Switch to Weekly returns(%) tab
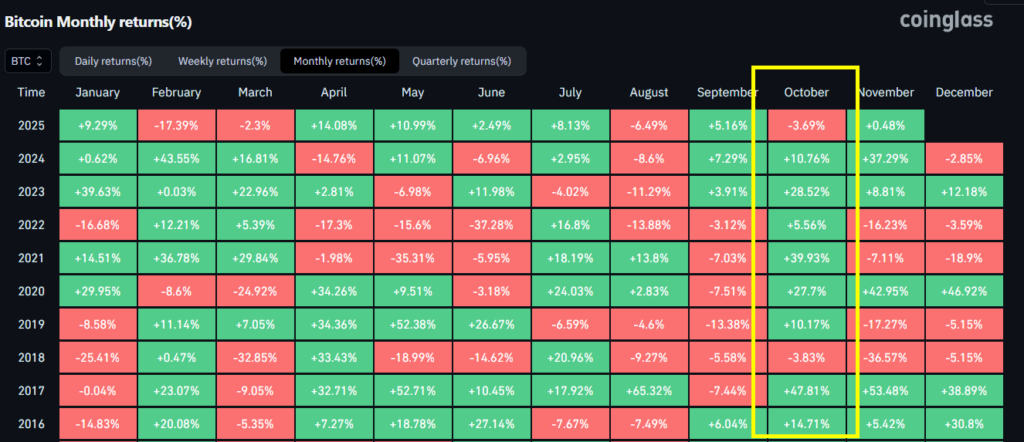The width and height of the screenshot is (1024, 442). 216,62
